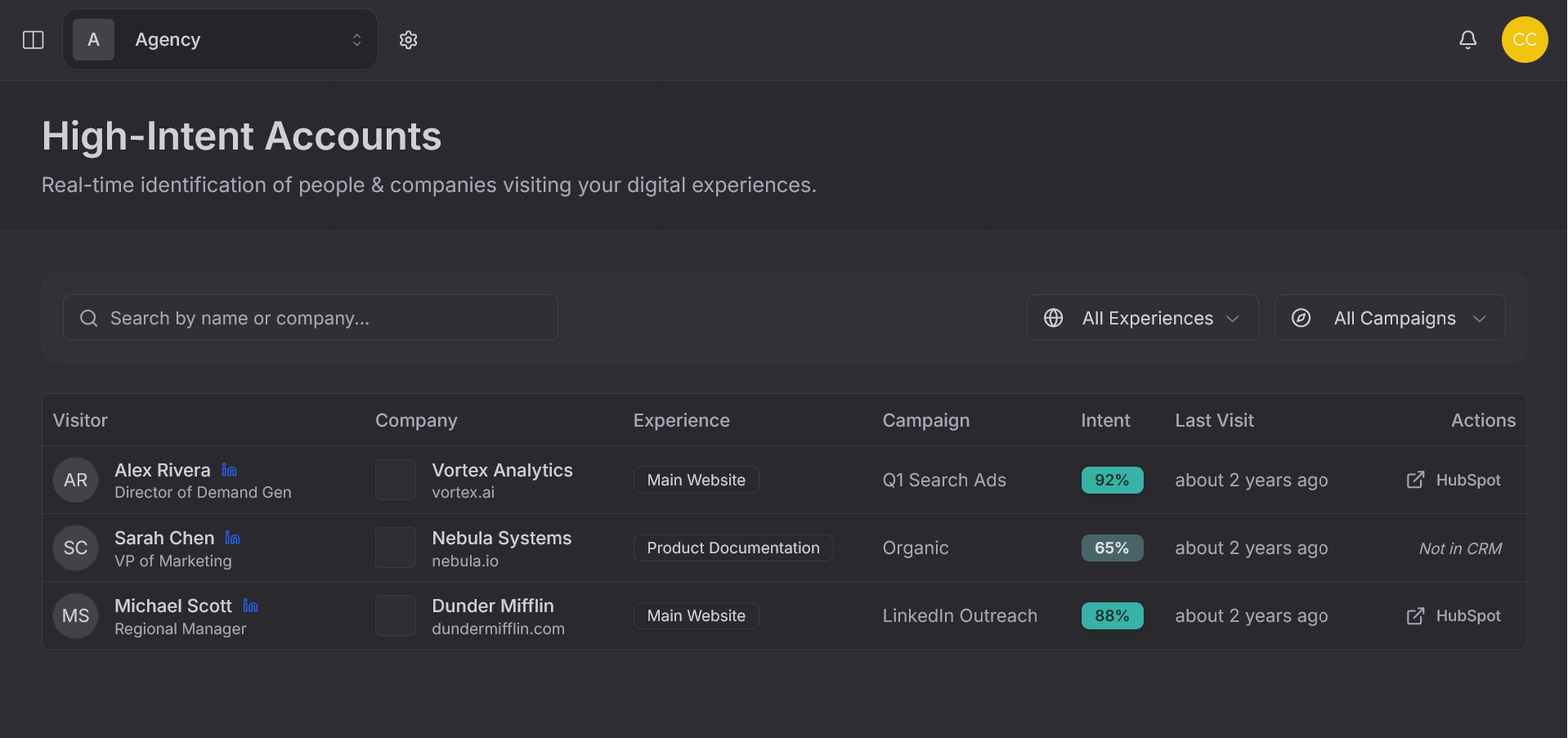Click the notifications bell icon
Viewport: 1568px width, 738px height.
[x=1467, y=39]
